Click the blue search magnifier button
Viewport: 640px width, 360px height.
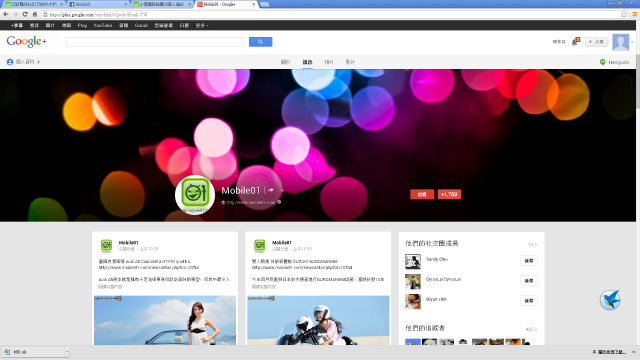(260, 42)
